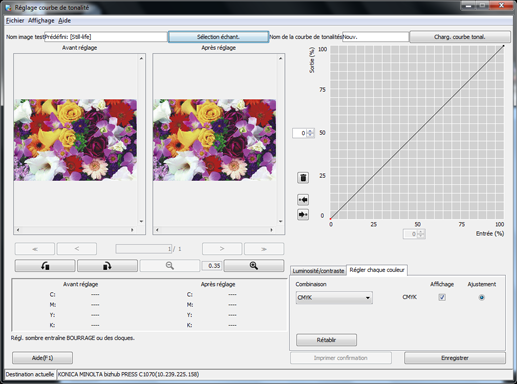Screen dimensions: 517x384
Task: Click the Sortie value field showing 0
Action: click(300, 133)
